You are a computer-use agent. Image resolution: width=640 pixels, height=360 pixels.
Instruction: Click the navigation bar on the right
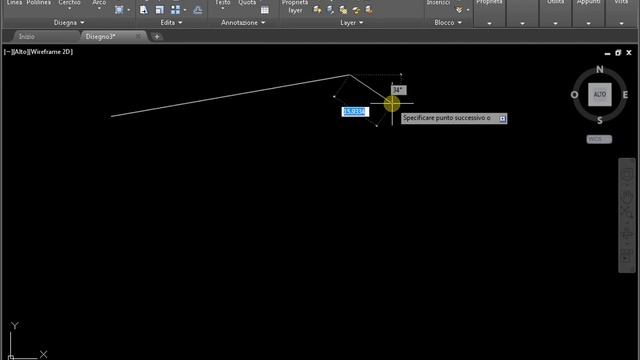pyautogui.click(x=627, y=215)
